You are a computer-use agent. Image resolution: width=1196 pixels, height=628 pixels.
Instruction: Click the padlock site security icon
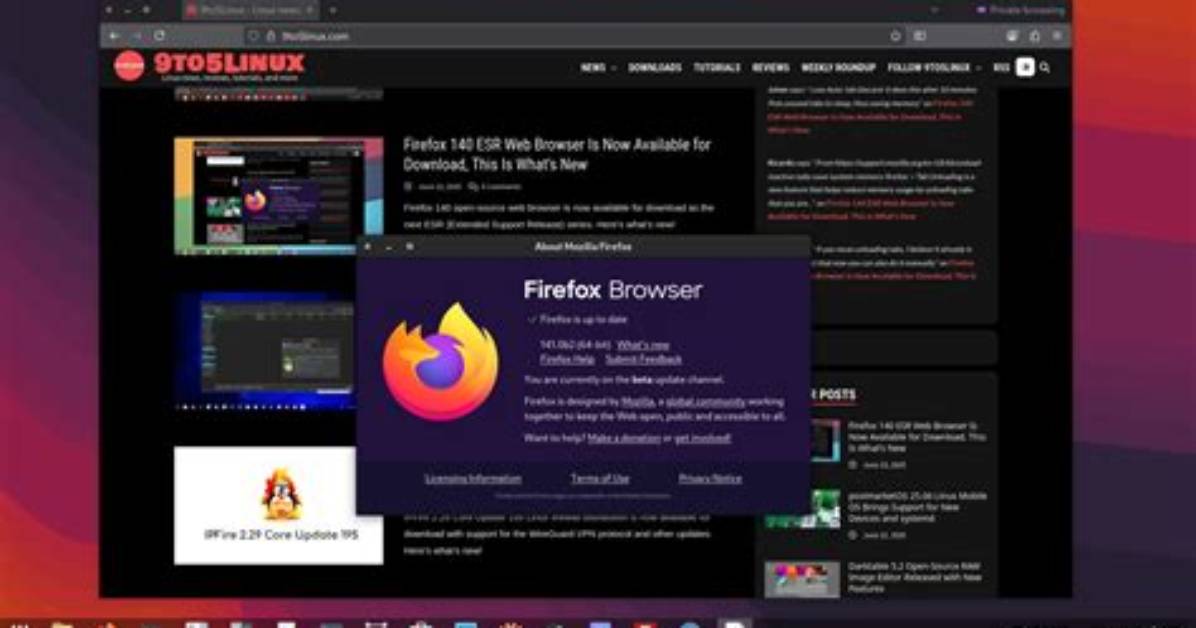click(270, 36)
